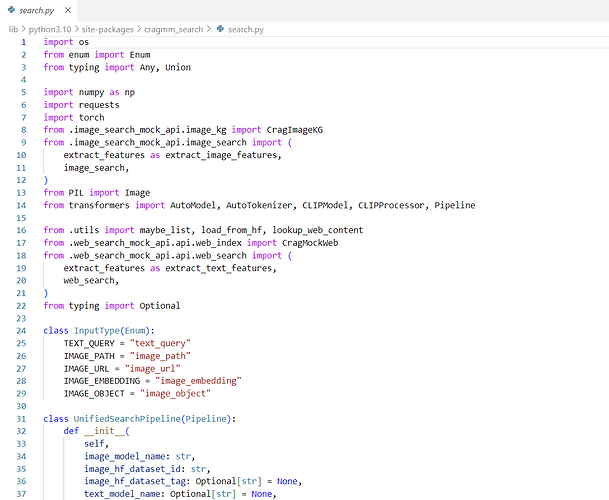Viewport: 609px width, 500px height.
Task: Click "requests" on line 6
Action: [x=99, y=105]
